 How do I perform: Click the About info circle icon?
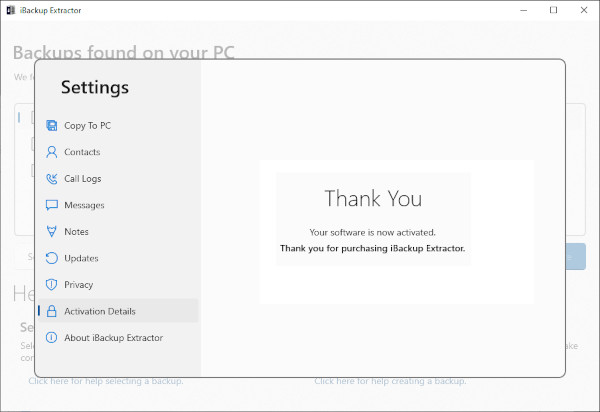[52, 337]
